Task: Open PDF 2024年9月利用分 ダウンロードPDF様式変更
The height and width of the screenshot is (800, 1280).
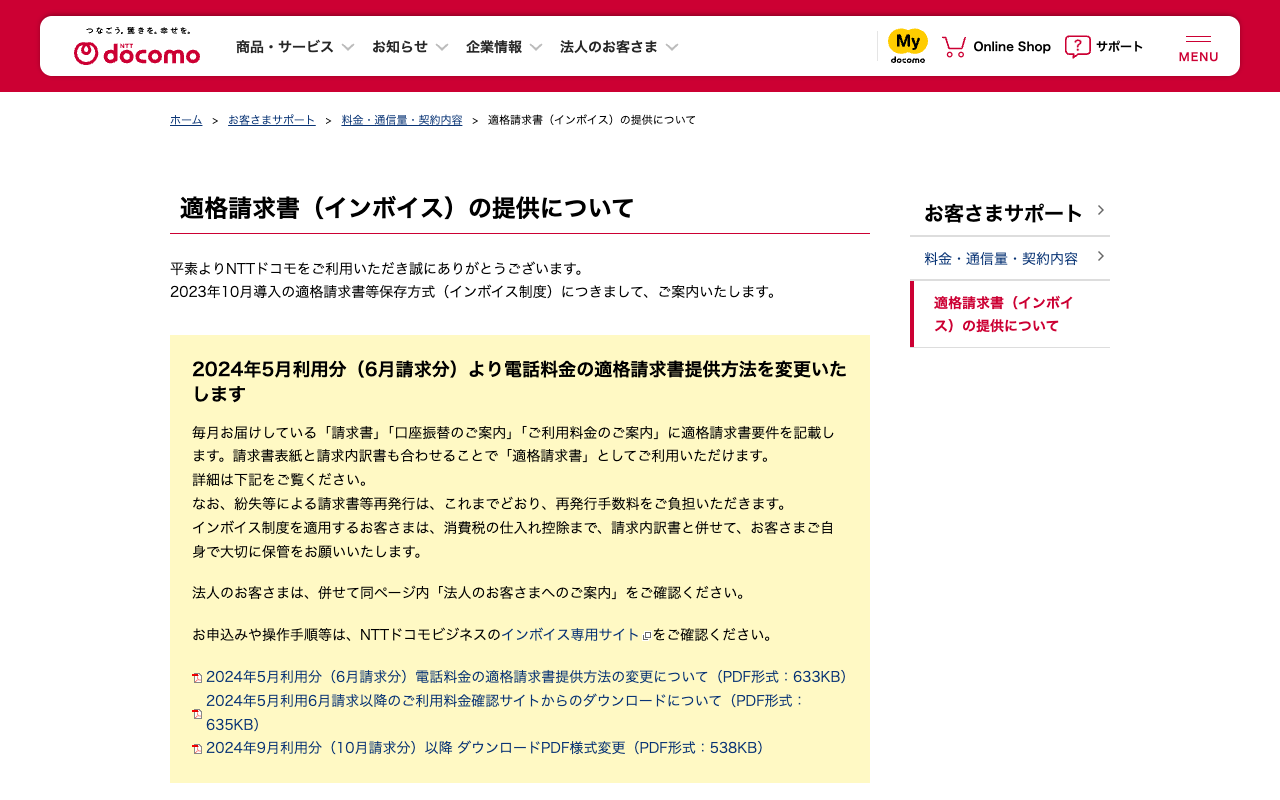Action: point(485,748)
